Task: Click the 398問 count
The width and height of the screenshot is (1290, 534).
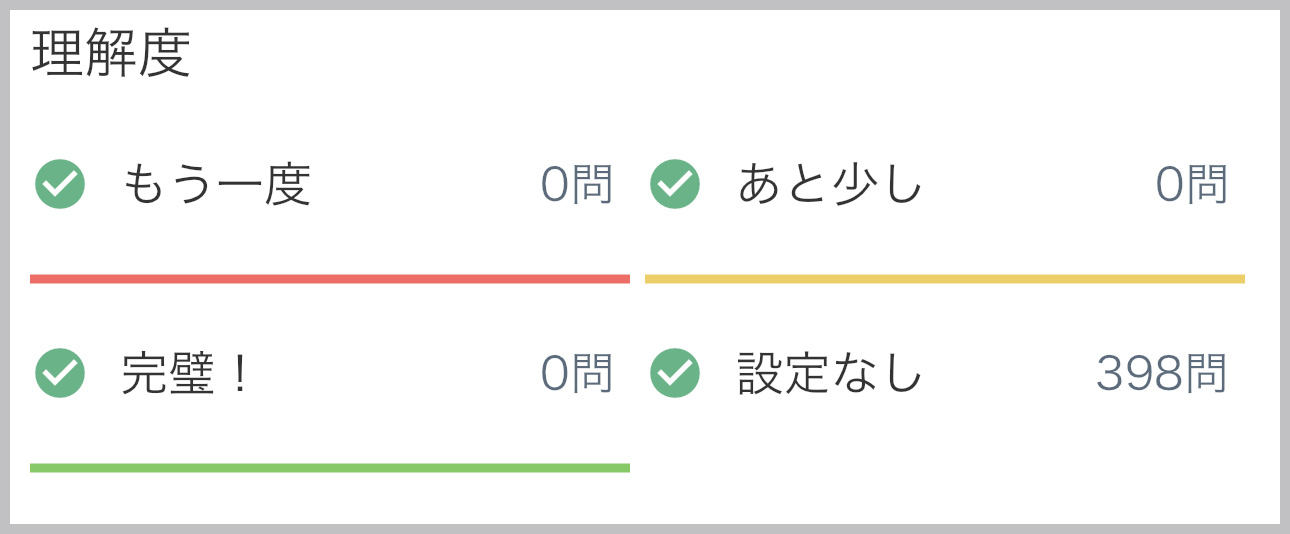Action: [1161, 373]
